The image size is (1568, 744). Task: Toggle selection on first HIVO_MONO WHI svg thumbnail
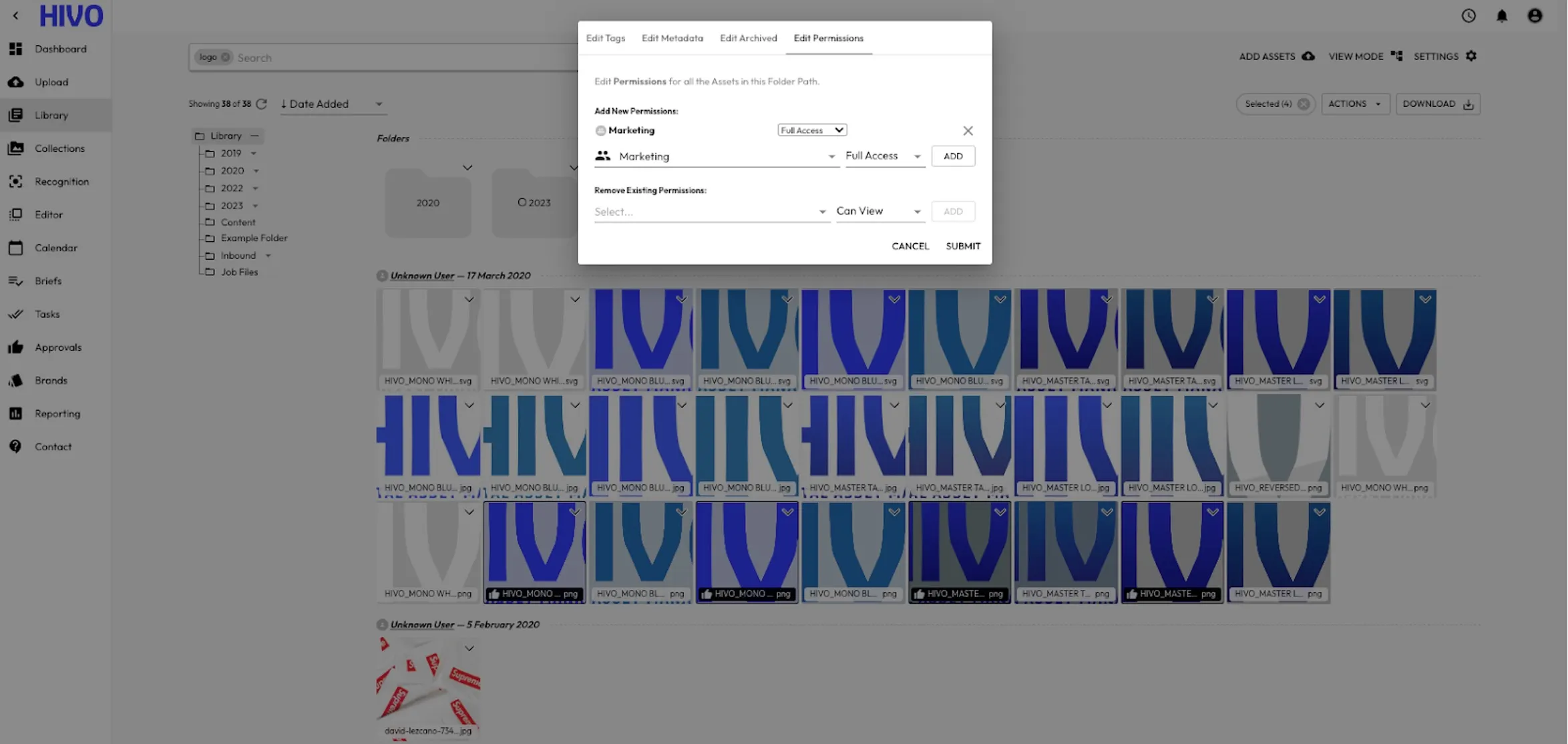469,299
